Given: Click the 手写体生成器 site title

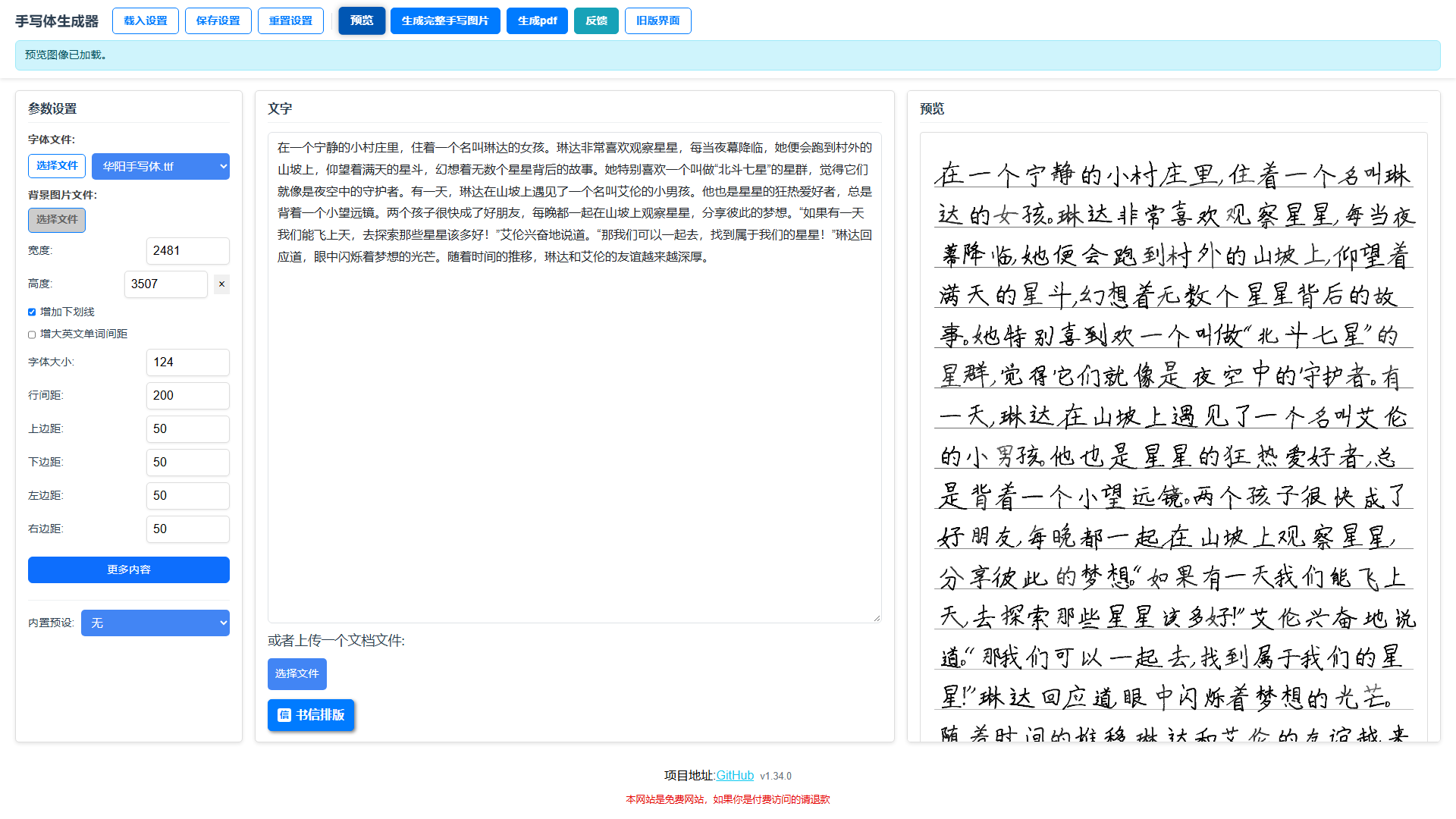Looking at the screenshot, I should coord(57,21).
